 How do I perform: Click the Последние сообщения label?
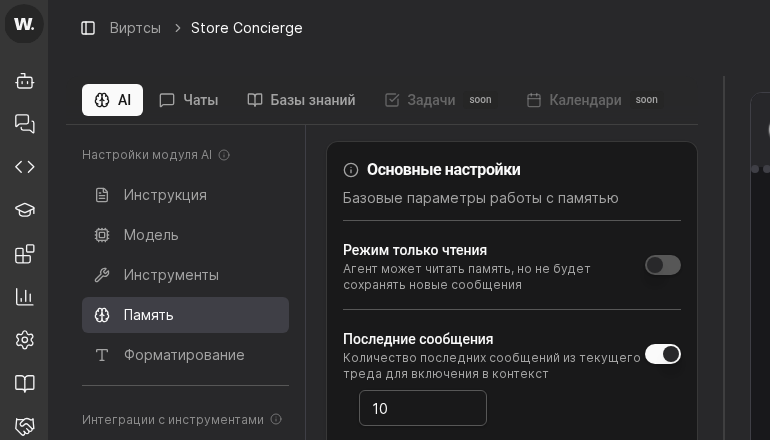tap(418, 339)
